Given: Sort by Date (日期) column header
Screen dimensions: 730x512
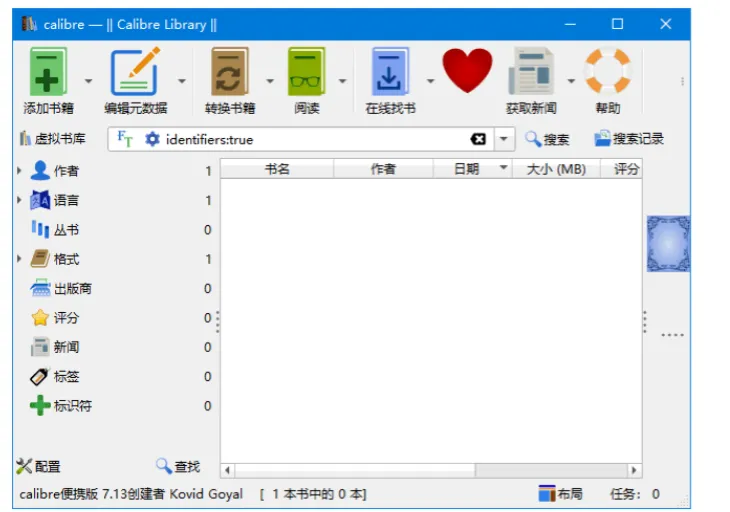Looking at the screenshot, I should click(x=473, y=169).
